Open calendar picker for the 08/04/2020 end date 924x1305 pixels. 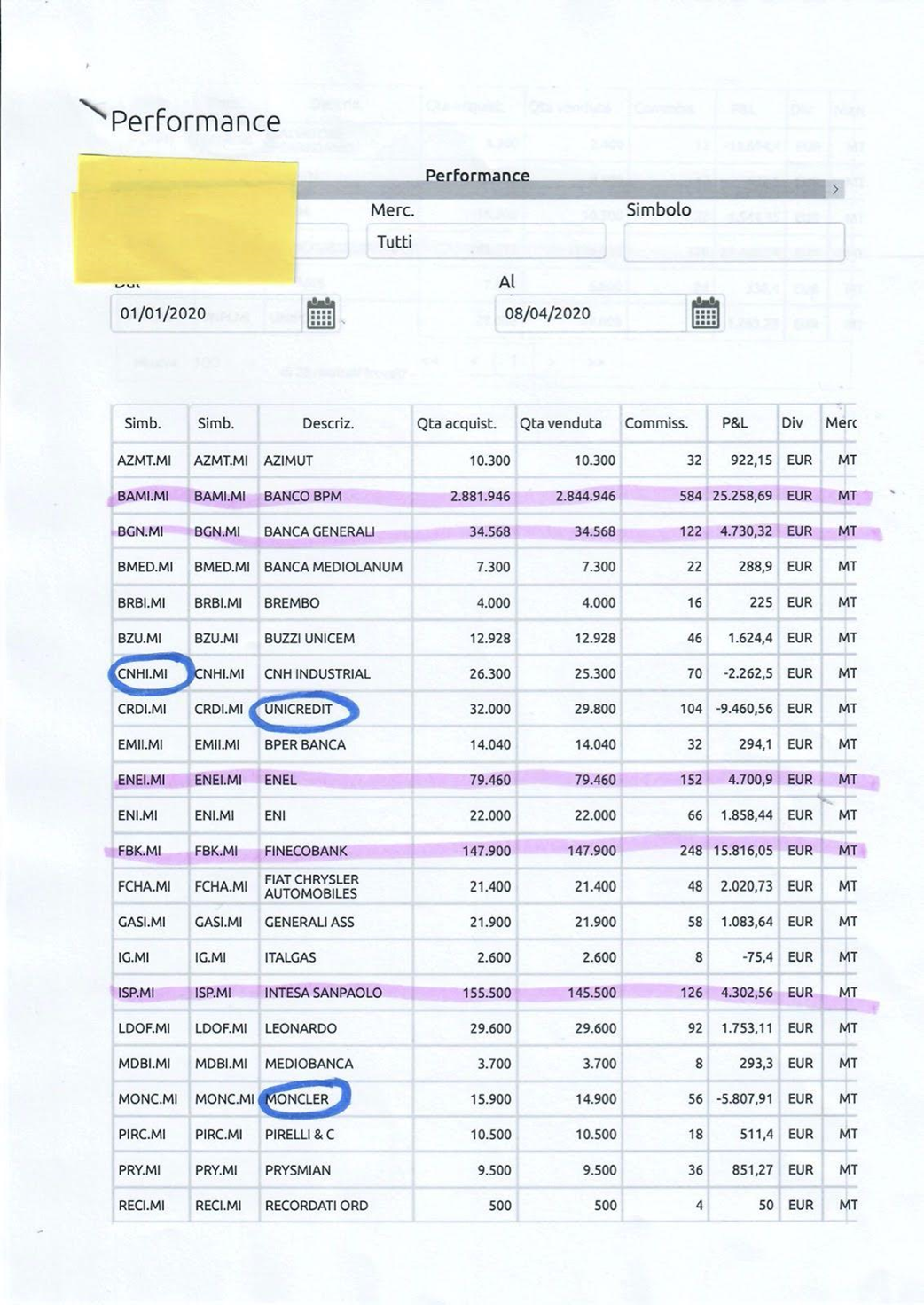[705, 313]
